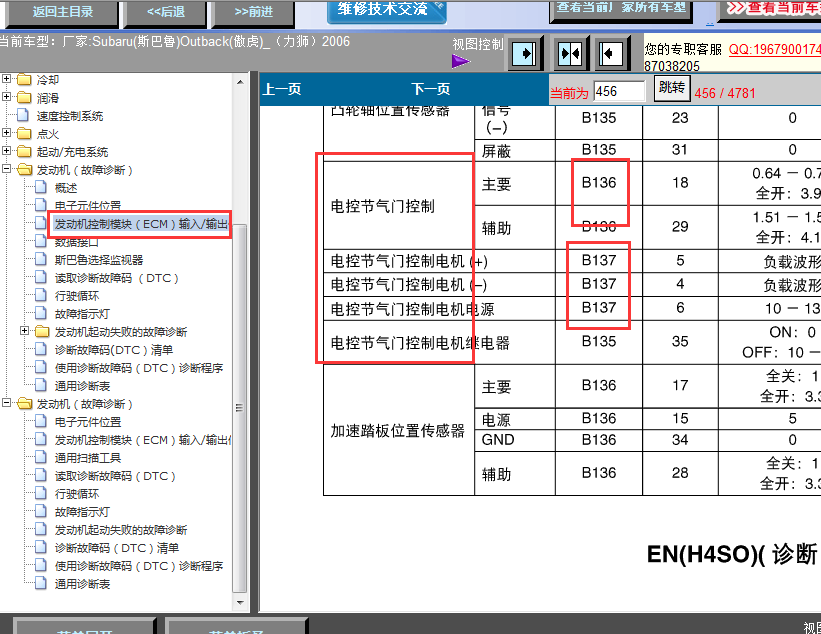Viewport: 821px width, 634px height.
Task: Click tree scrollbar down arrow
Action: [x=240, y=603]
